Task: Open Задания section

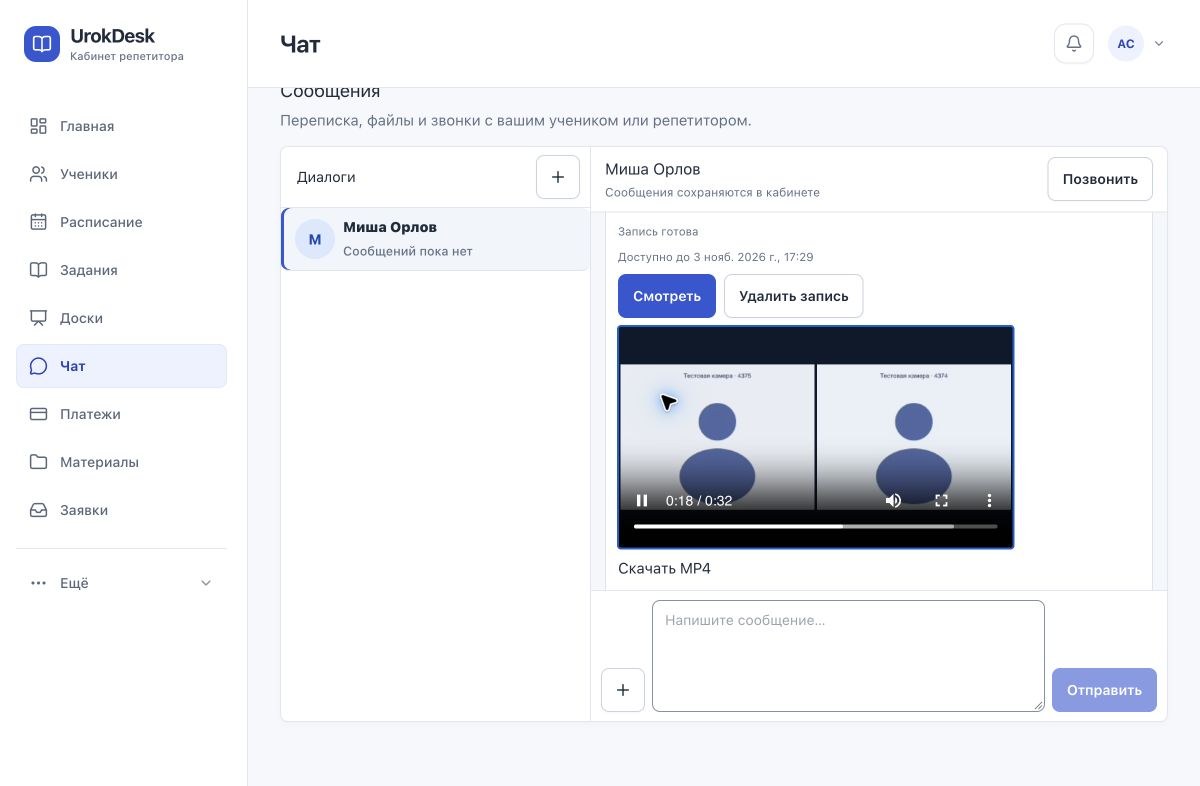Action: tap(121, 270)
